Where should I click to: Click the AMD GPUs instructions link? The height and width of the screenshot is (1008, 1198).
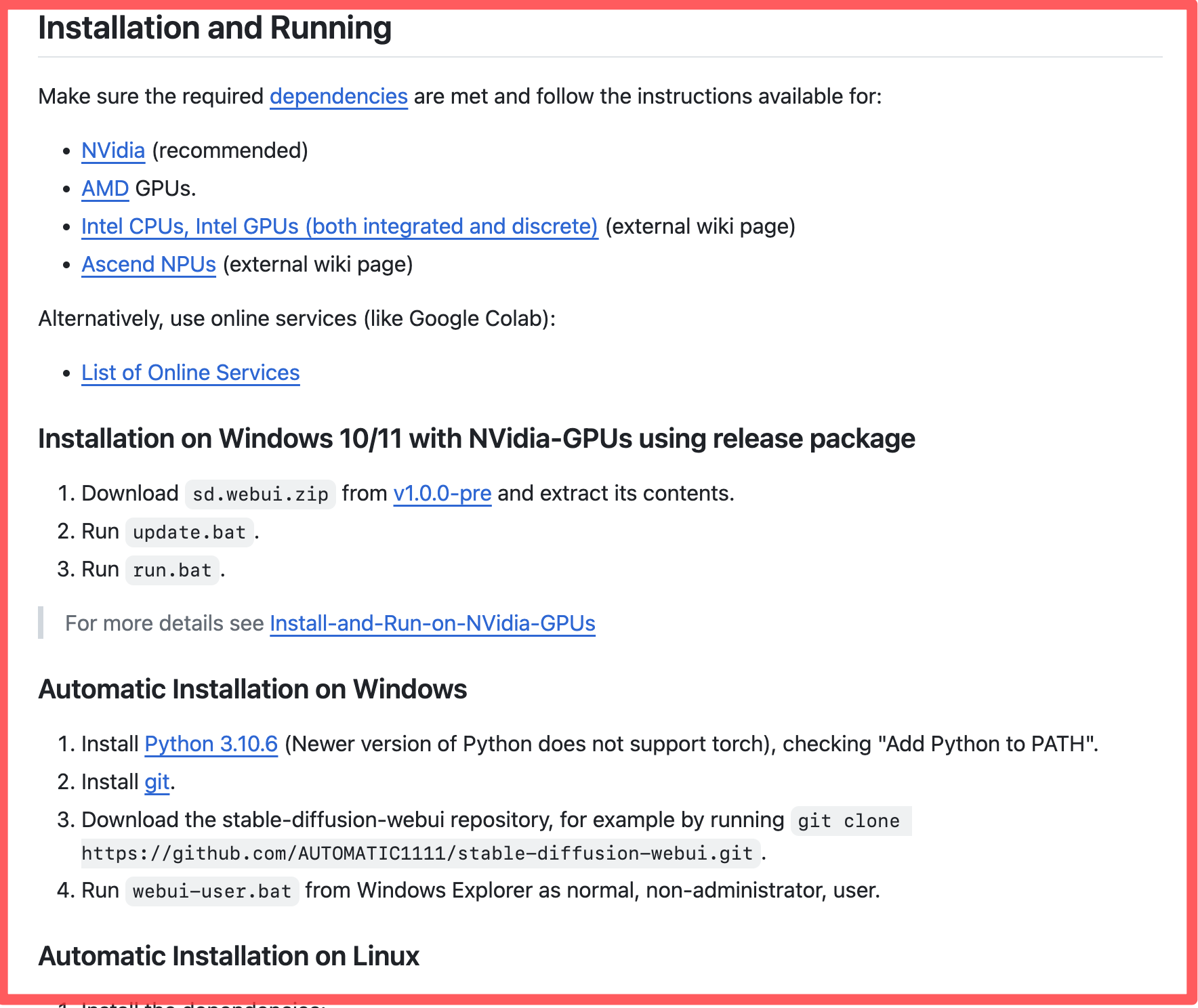click(105, 188)
